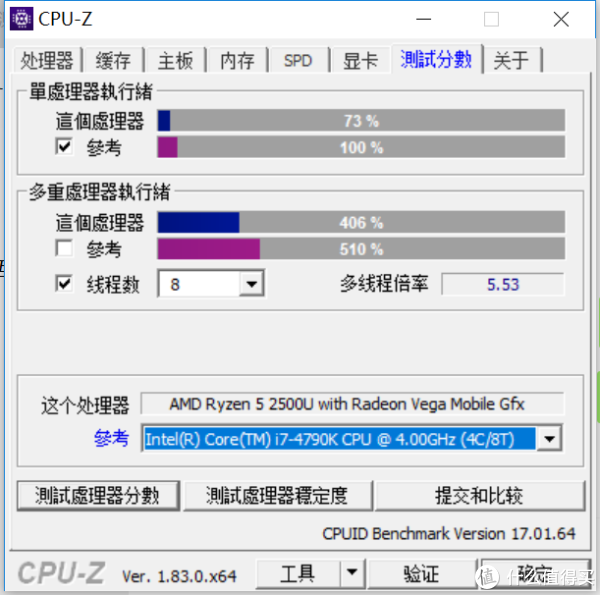The height and width of the screenshot is (595, 600).
Task: Open the thread count dropdown showing 8
Action: pos(251,284)
